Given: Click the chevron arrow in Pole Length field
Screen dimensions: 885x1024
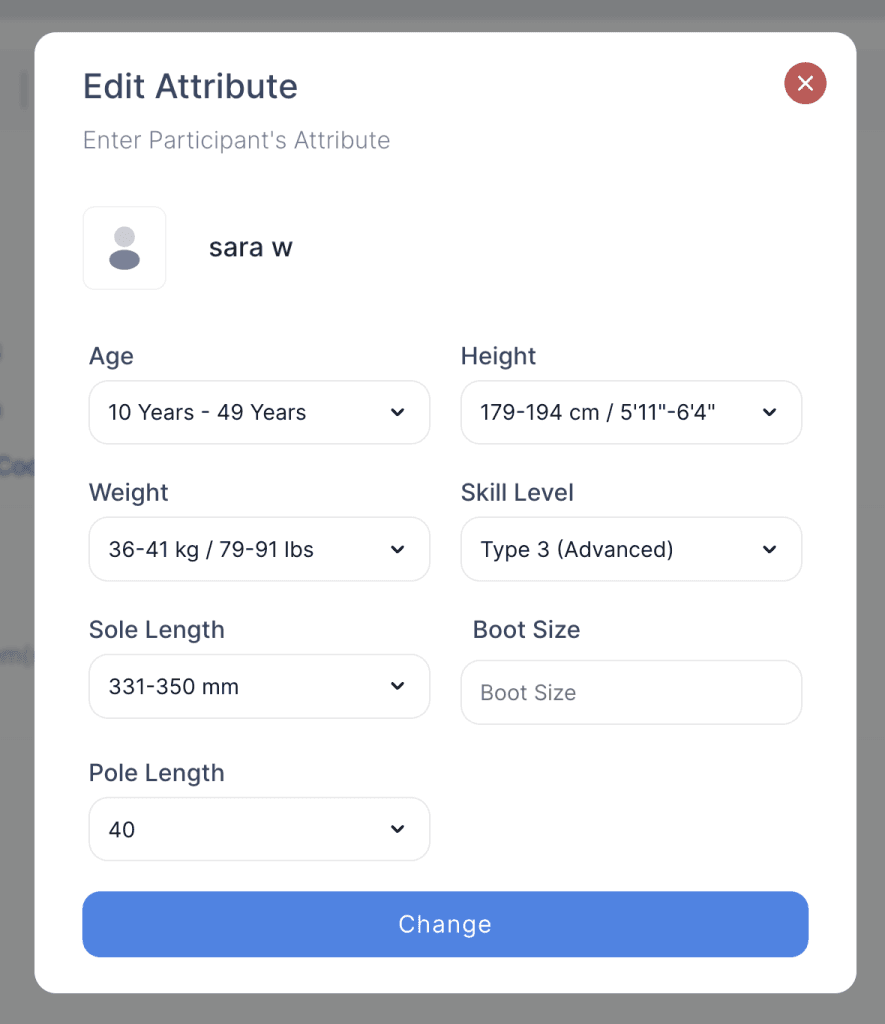Looking at the screenshot, I should (397, 829).
